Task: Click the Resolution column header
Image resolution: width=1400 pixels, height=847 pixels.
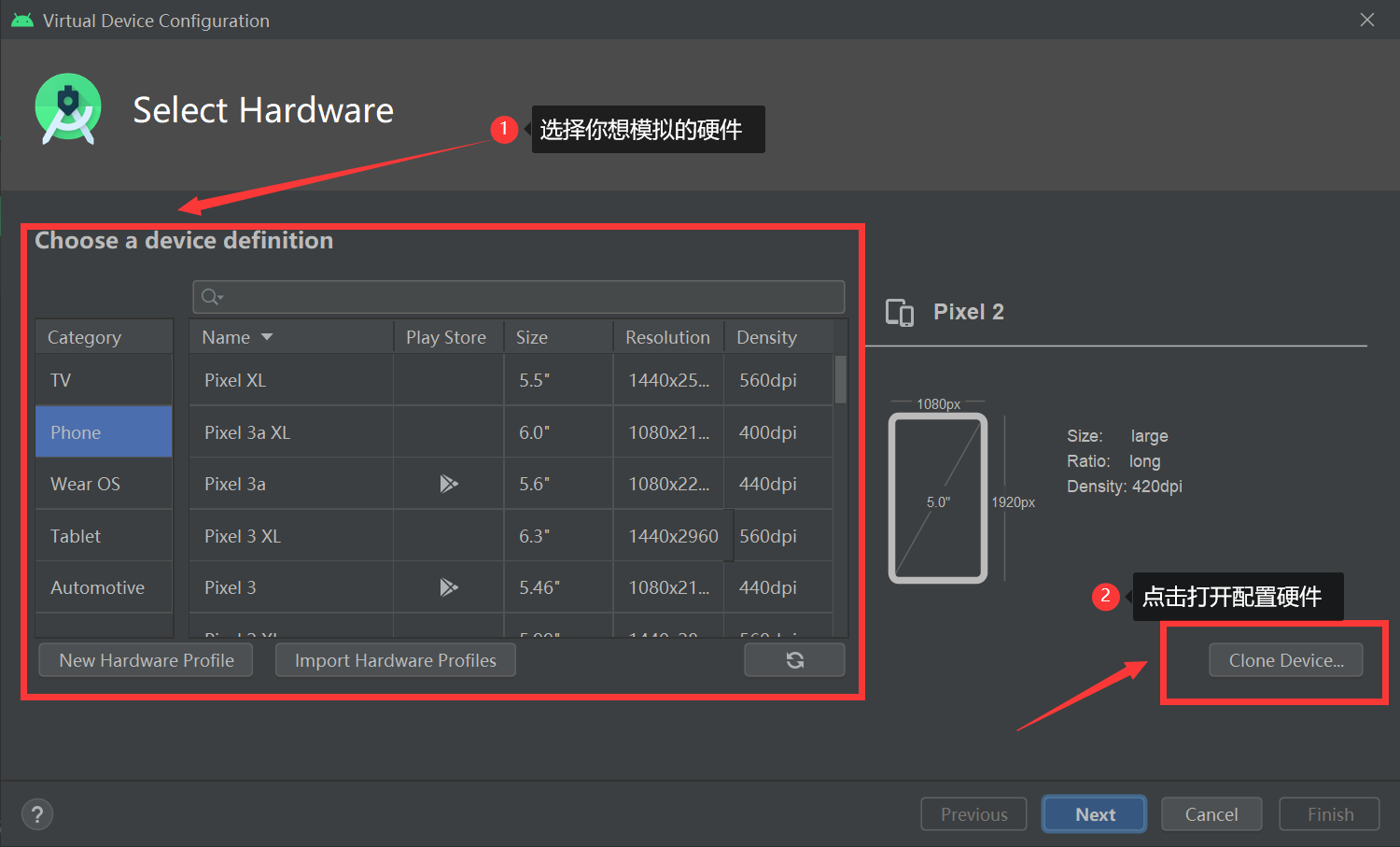Action: click(668, 337)
